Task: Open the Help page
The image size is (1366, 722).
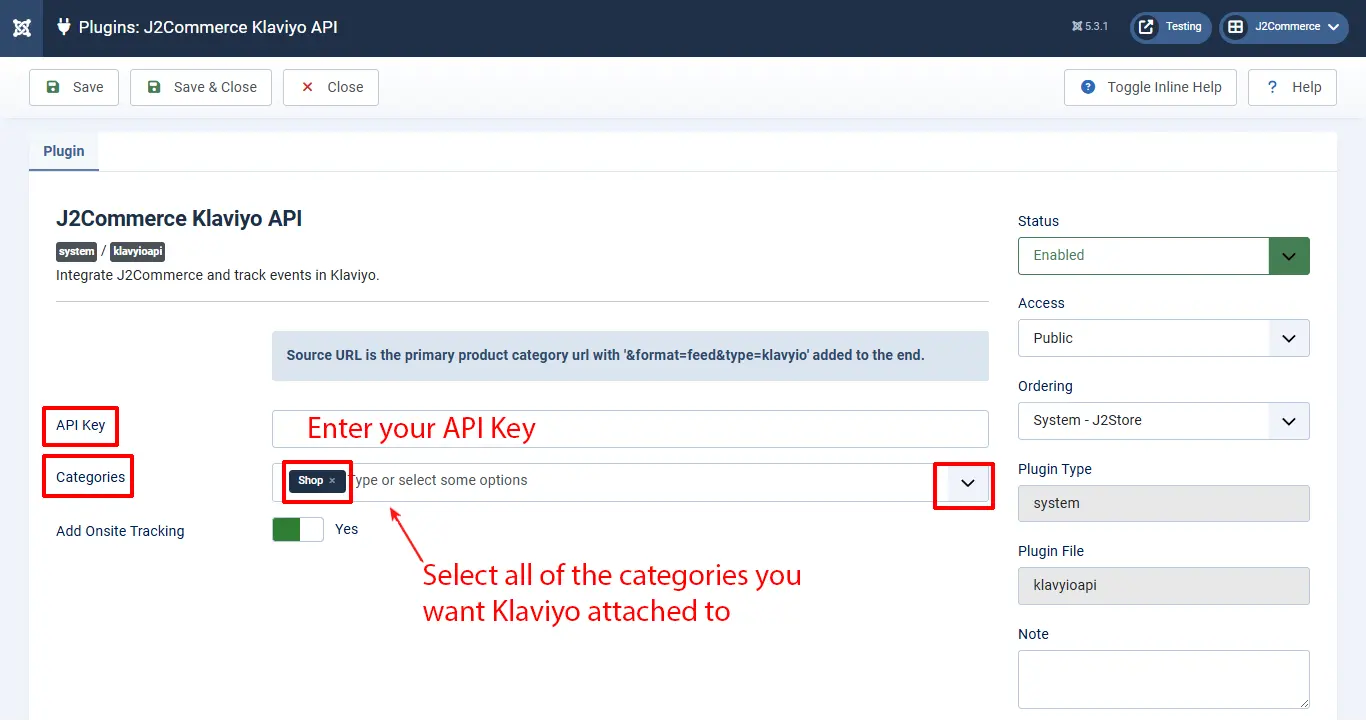Action: (x=1293, y=87)
